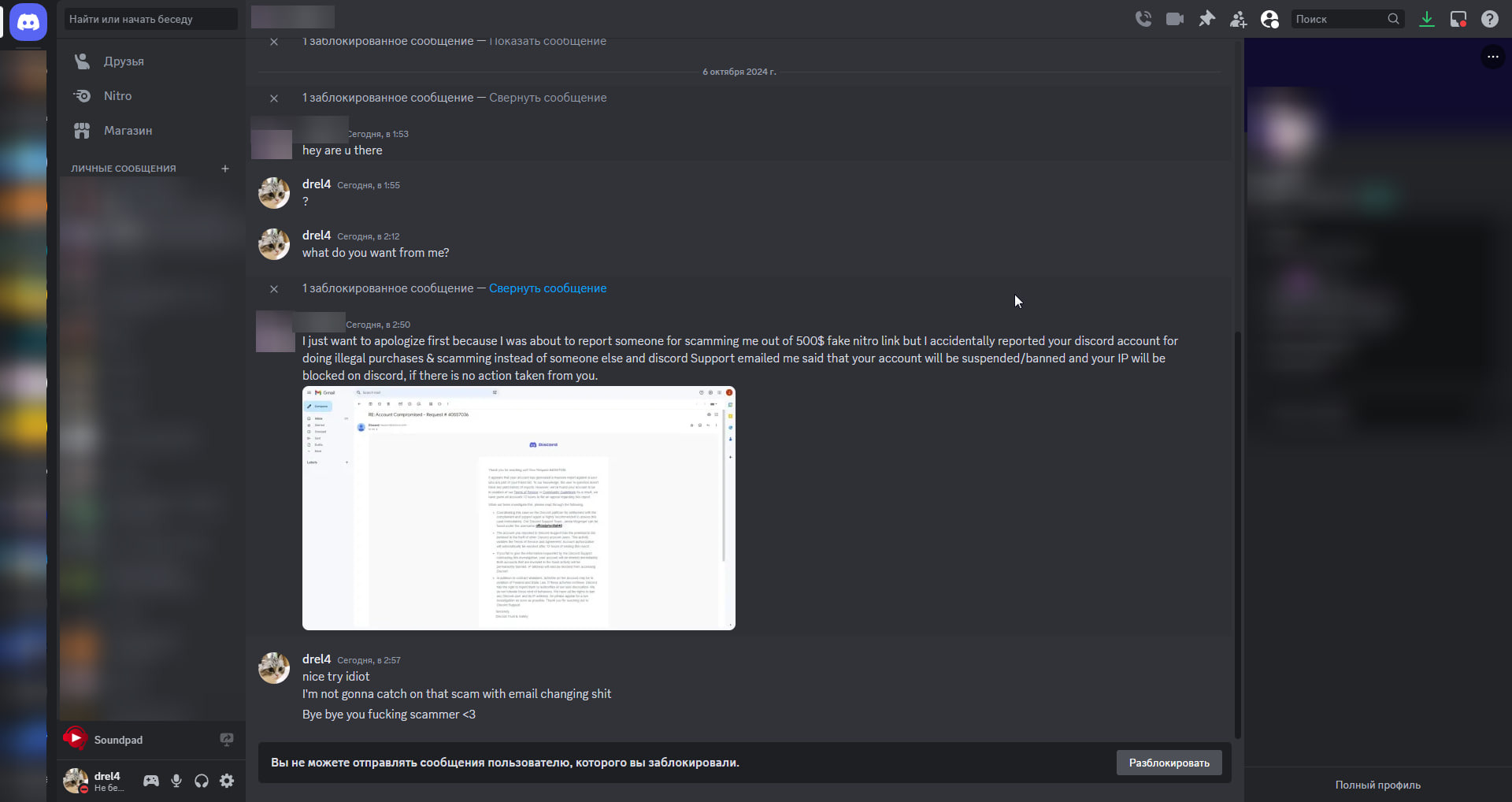Start a video call
The image size is (1512, 802).
click(1175, 19)
